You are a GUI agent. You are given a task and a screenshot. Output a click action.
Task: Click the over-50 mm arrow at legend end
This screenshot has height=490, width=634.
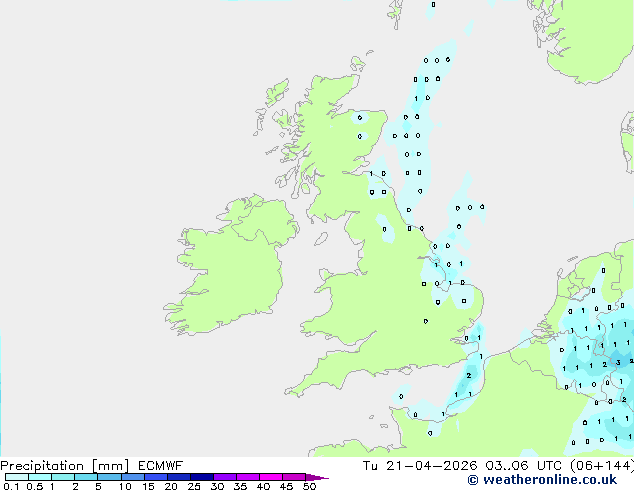[x=317, y=477]
